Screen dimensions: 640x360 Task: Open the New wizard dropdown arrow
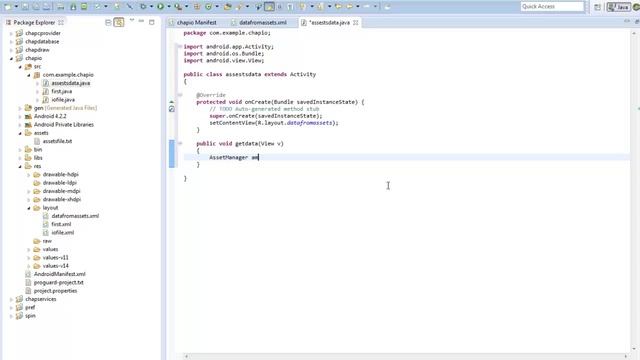(x=16, y=7)
